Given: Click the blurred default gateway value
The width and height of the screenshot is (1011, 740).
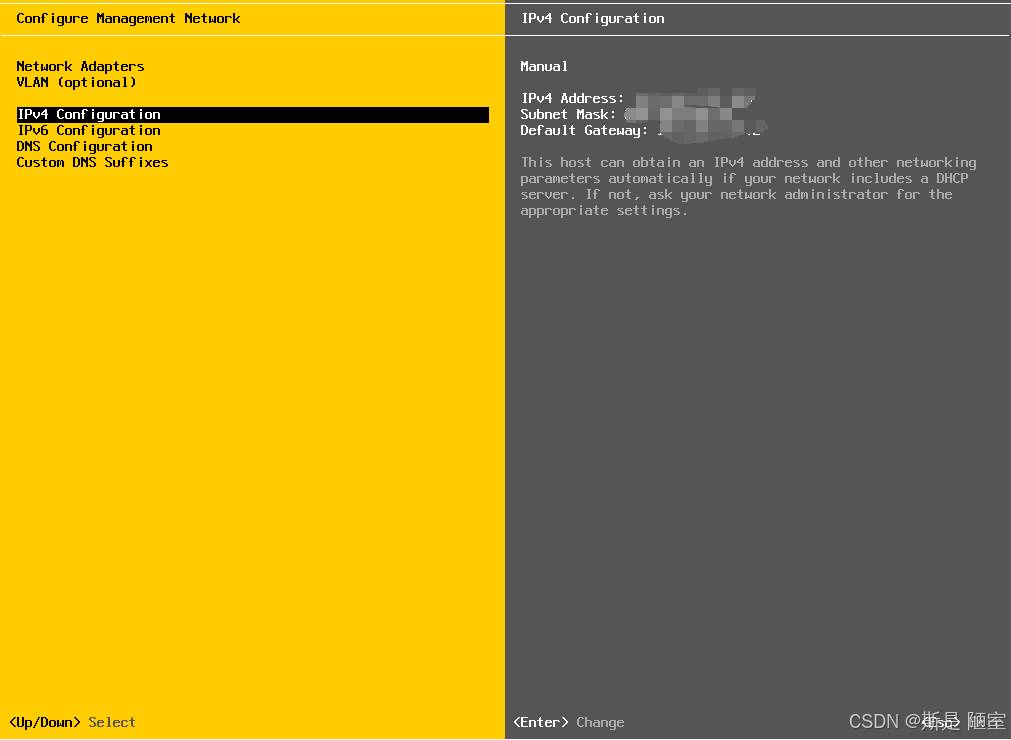Looking at the screenshot, I should 708,130.
